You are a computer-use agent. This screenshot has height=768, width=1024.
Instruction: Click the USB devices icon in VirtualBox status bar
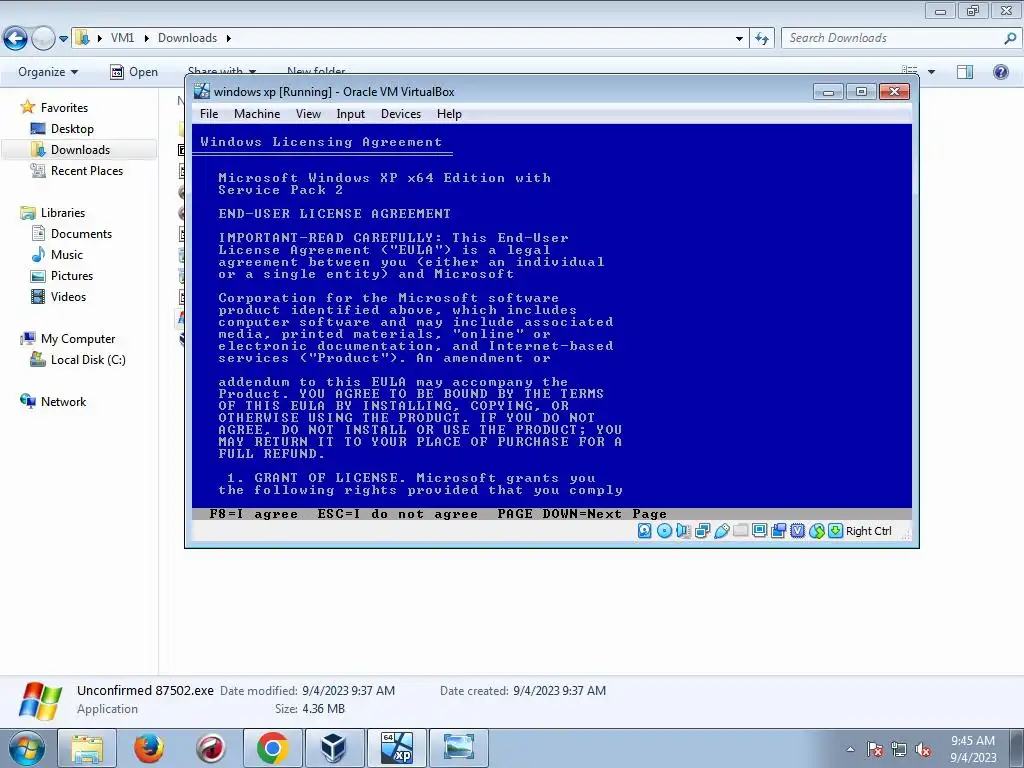(722, 531)
